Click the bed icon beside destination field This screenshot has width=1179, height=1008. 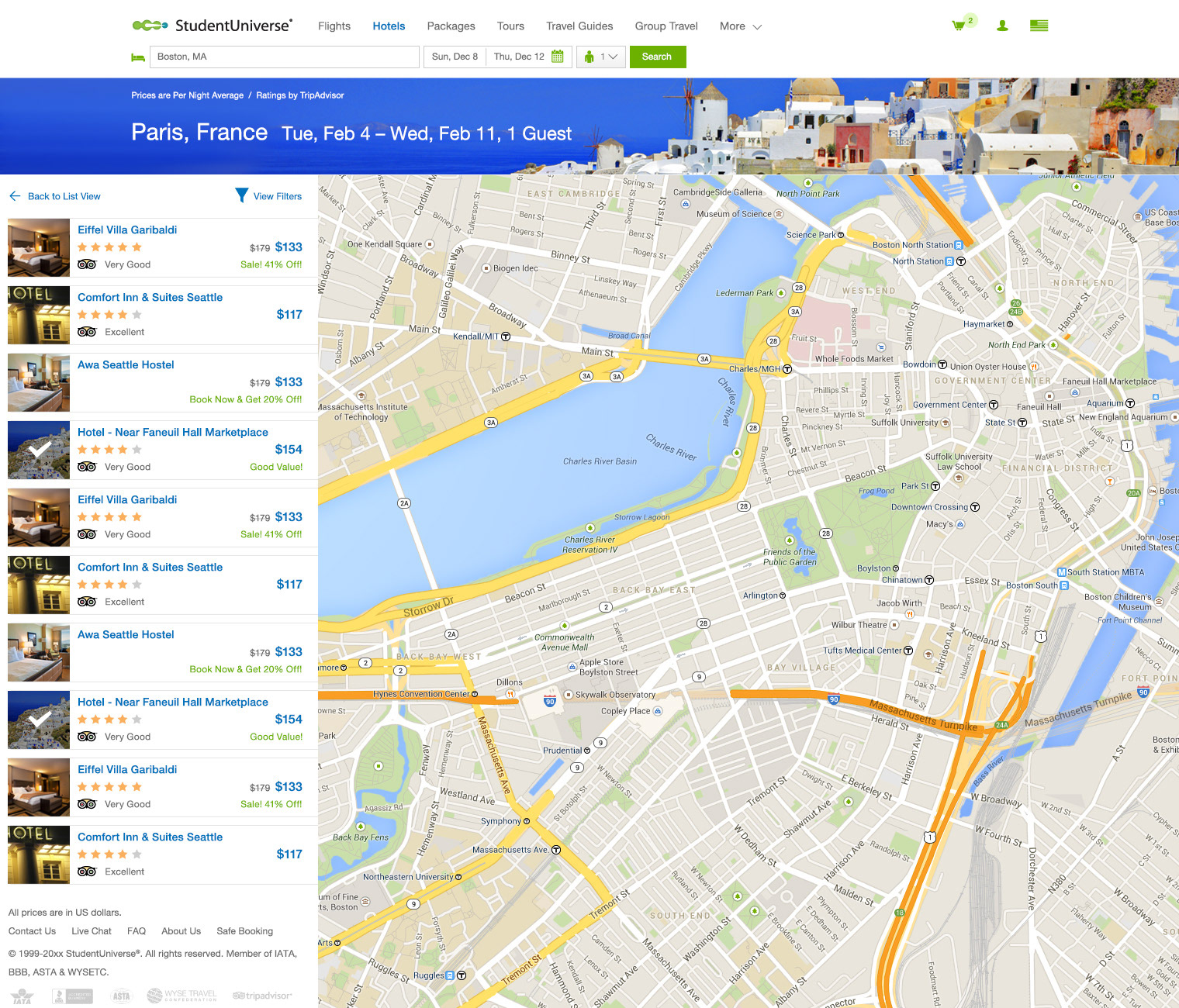coord(138,57)
